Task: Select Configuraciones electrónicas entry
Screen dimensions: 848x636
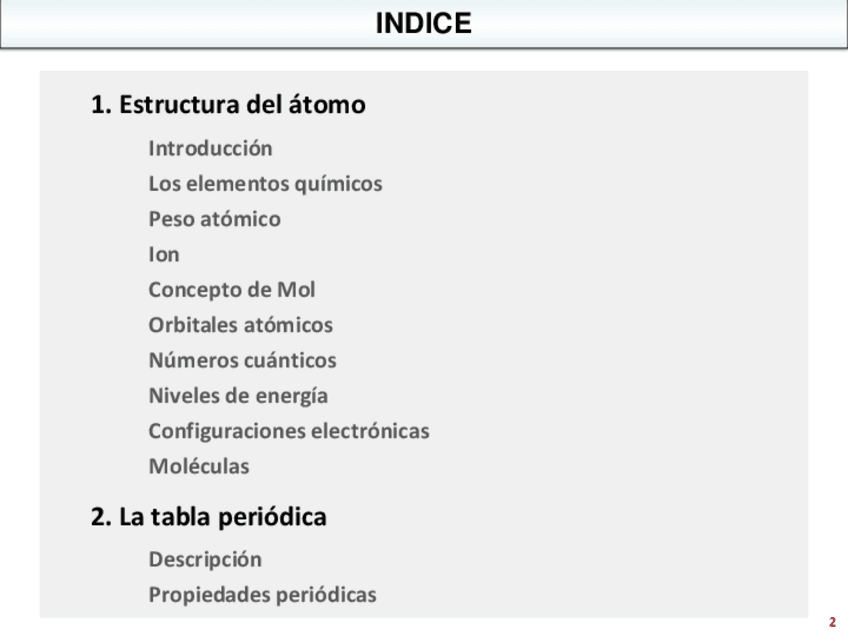Action: pyautogui.click(x=288, y=431)
